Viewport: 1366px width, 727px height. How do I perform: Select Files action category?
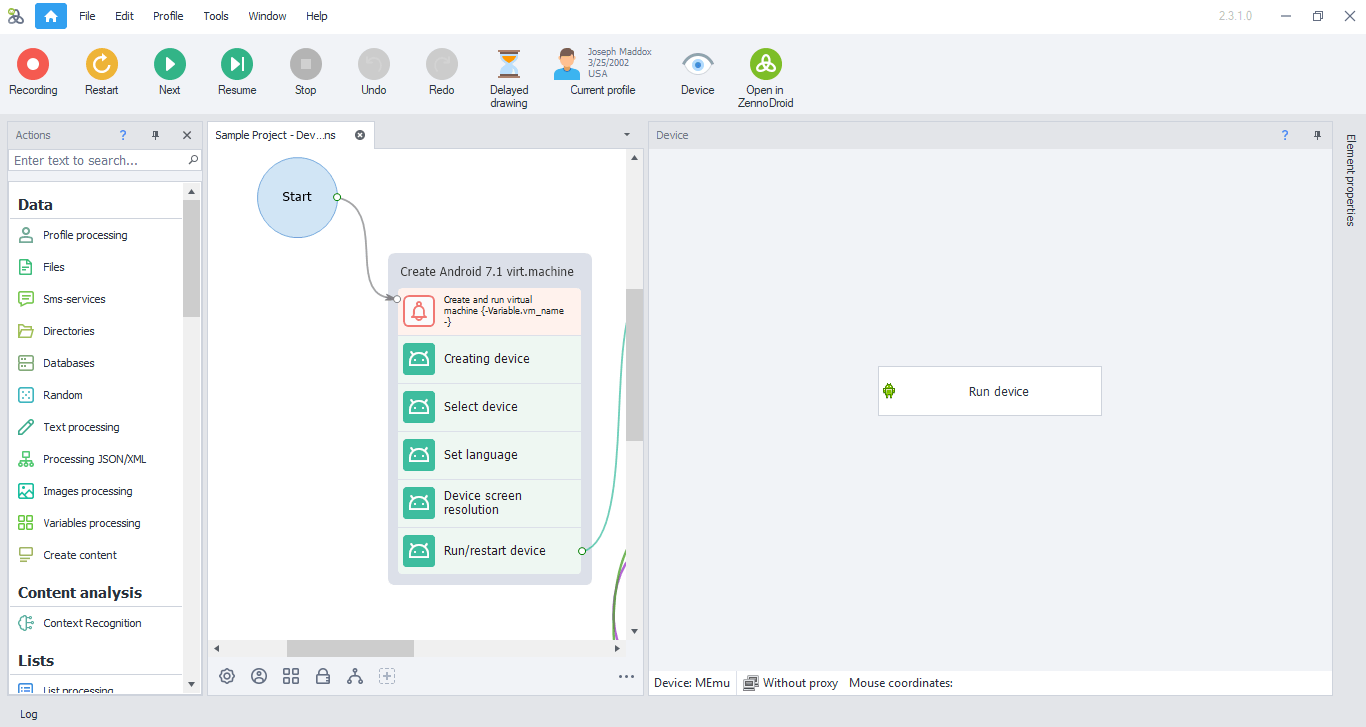click(54, 267)
